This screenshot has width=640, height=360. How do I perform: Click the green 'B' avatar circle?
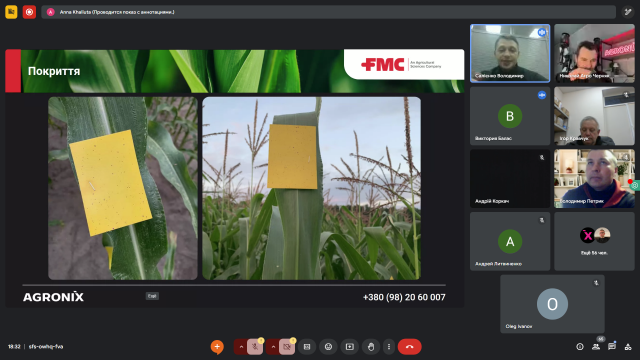point(510,116)
